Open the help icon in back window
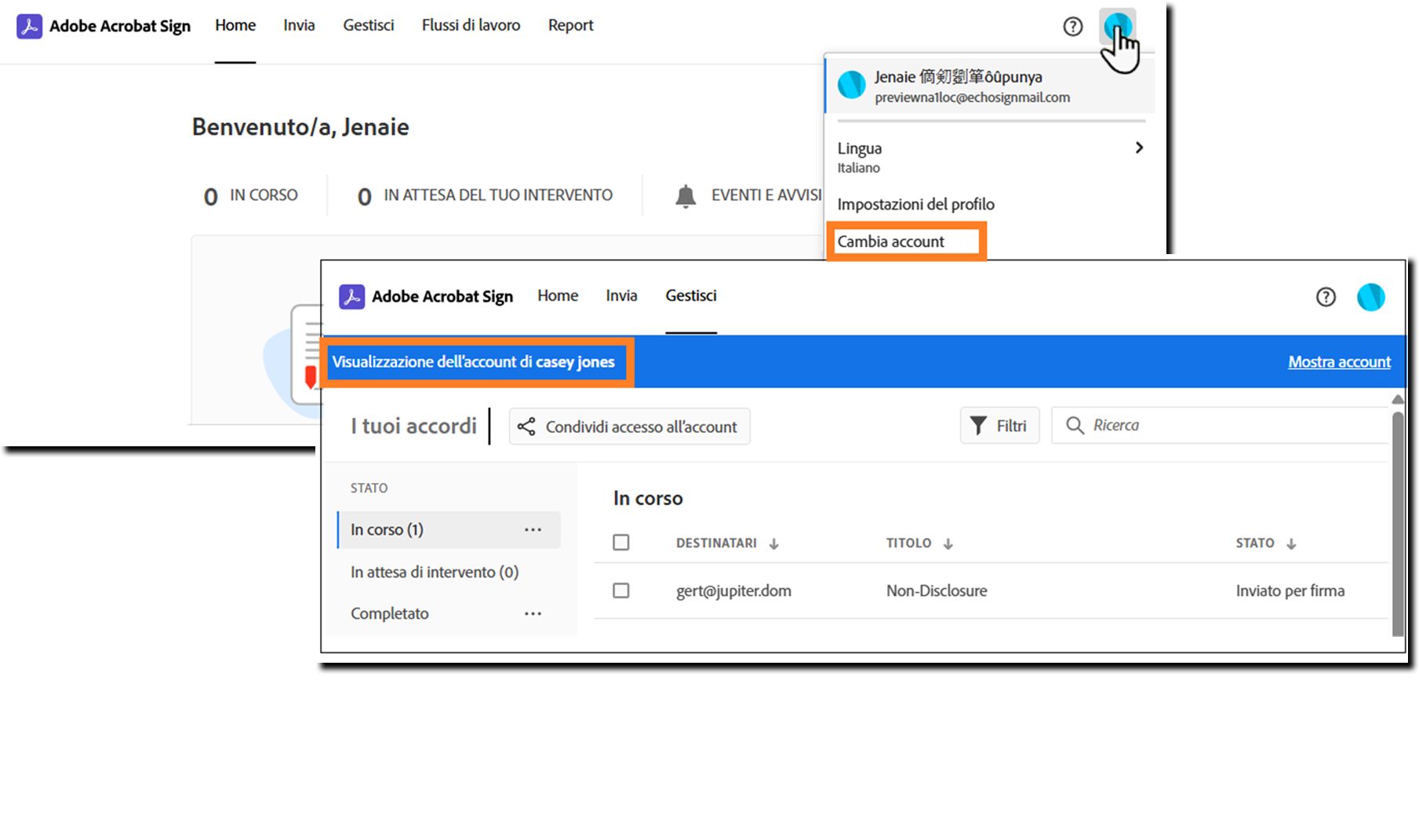This screenshot has width=1419, height=840. 1072,27
